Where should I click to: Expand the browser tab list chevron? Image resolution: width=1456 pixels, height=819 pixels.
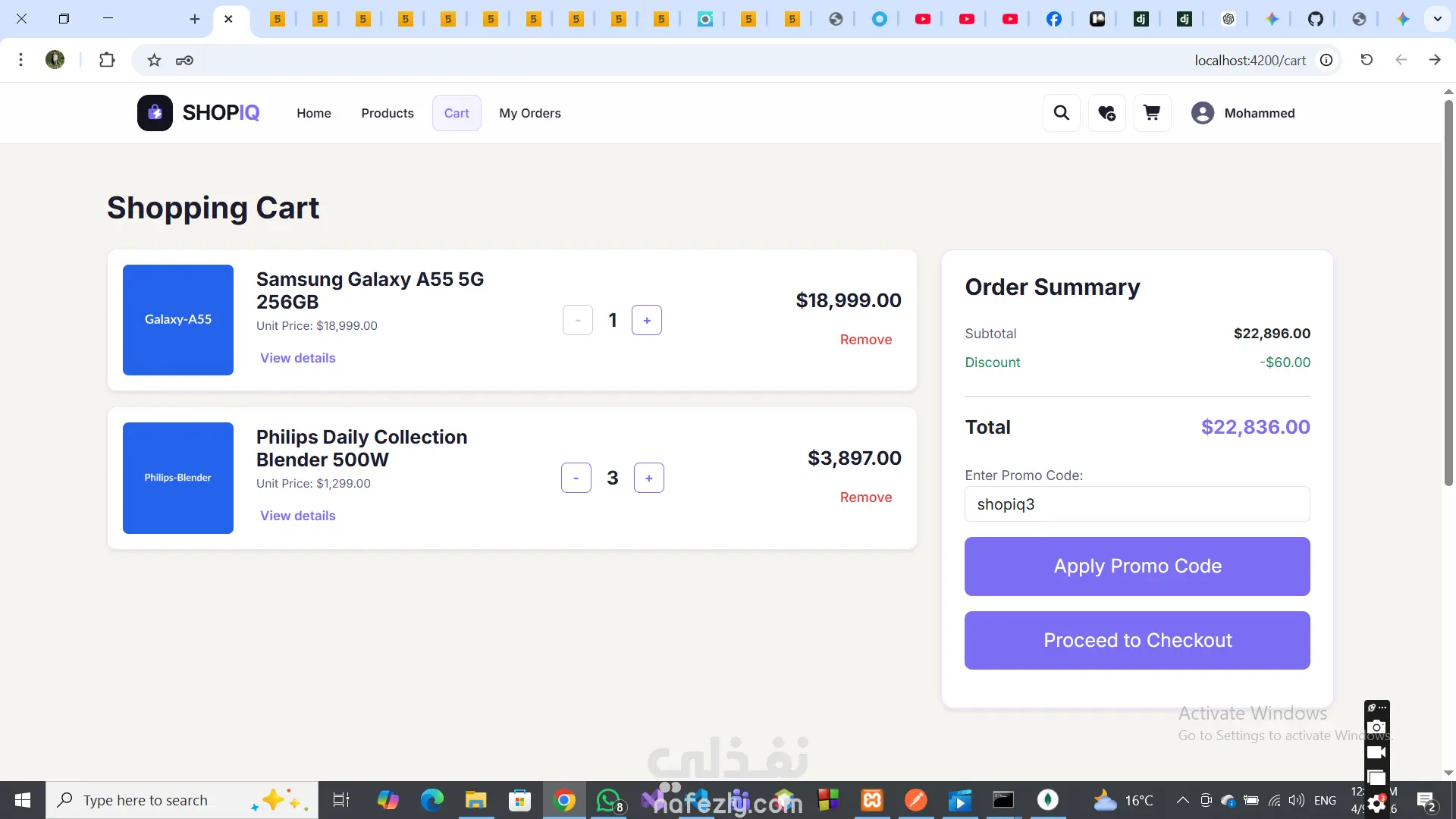[1437, 19]
